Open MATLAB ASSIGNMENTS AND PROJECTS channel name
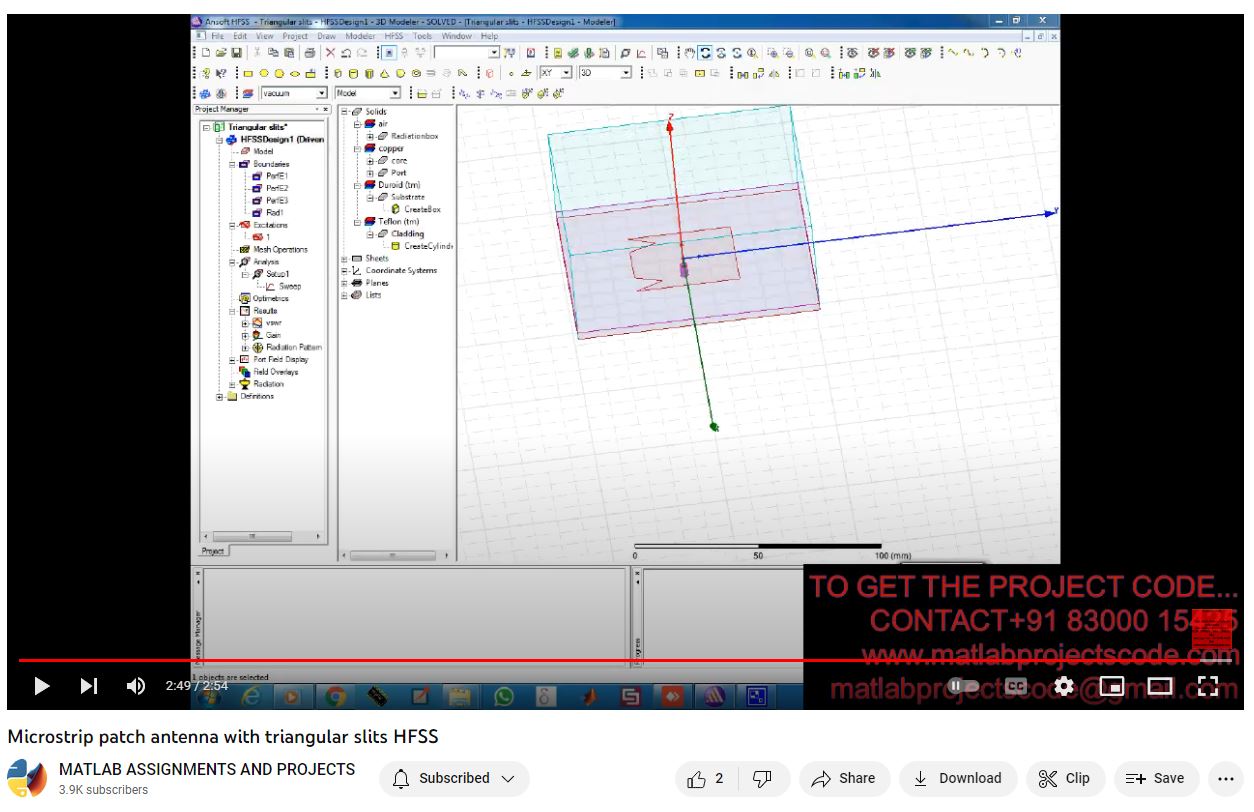Viewport: 1254px width, 812px height. (x=207, y=769)
